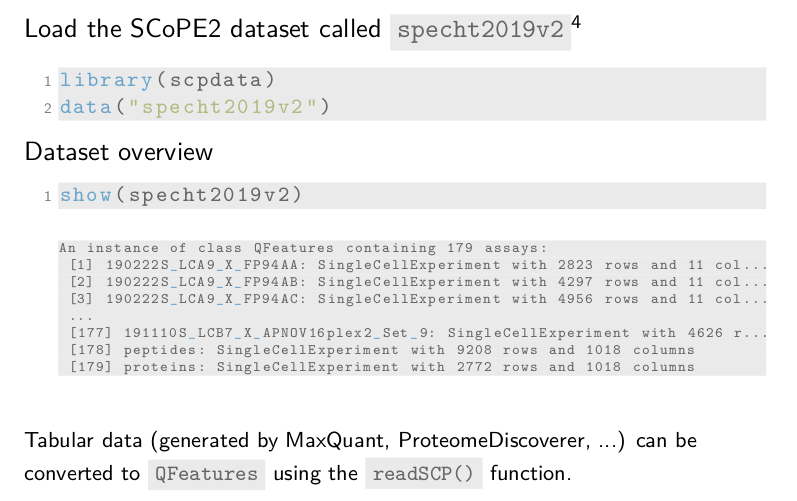
Task: Click the QFeatures inline code in the bottom paragraph
Action: point(206,474)
